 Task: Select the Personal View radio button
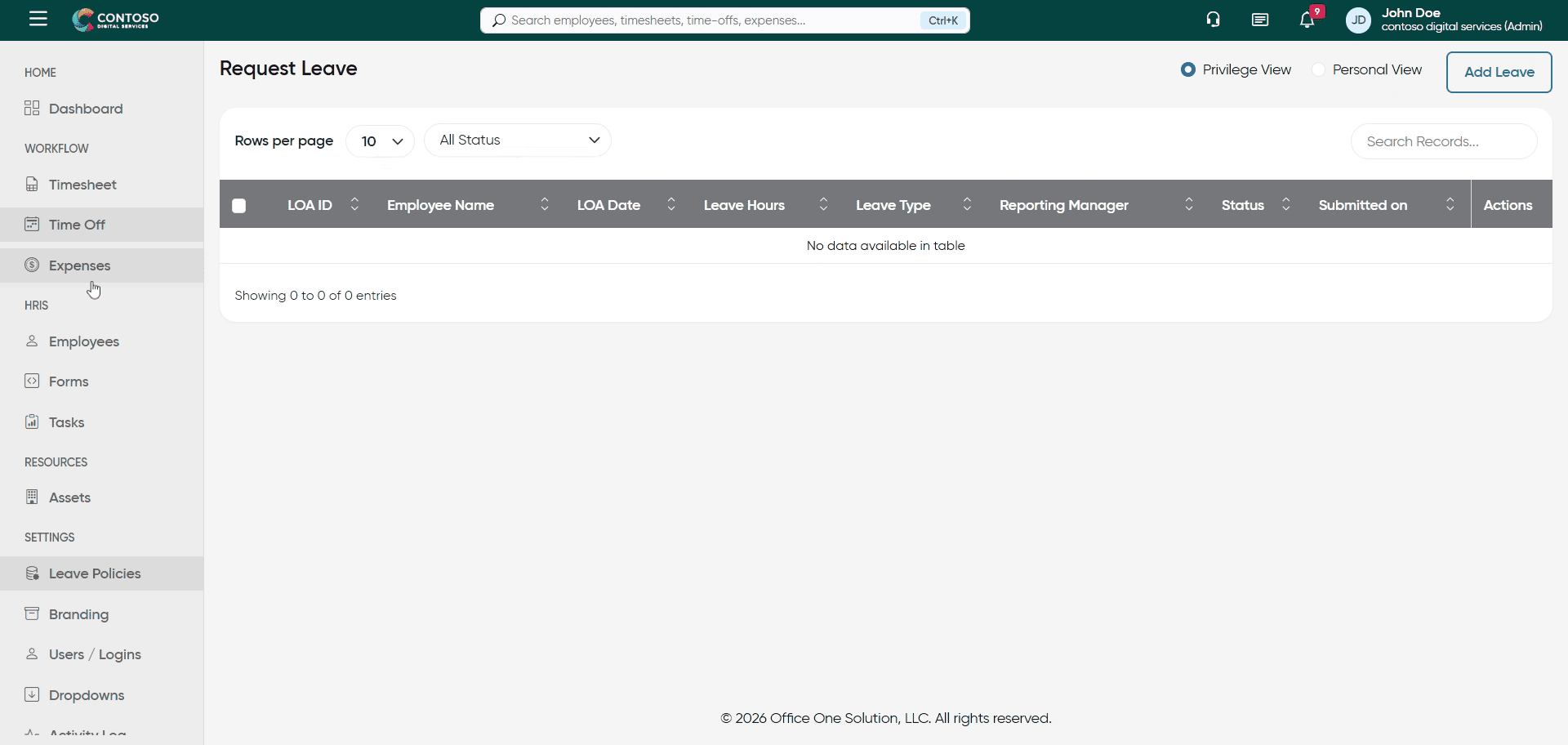click(x=1318, y=70)
